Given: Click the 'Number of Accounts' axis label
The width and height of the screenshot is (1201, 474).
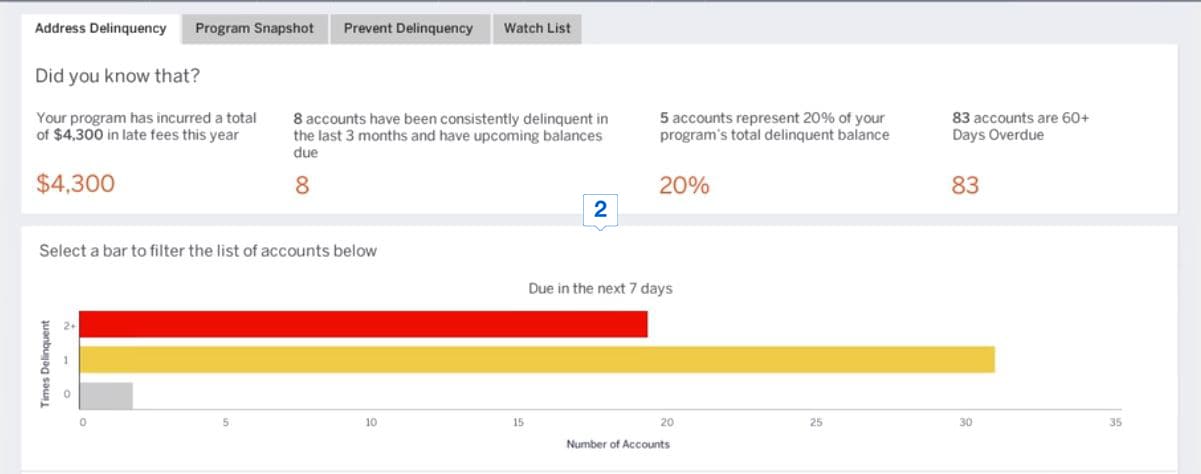Looking at the screenshot, I should (618, 444).
